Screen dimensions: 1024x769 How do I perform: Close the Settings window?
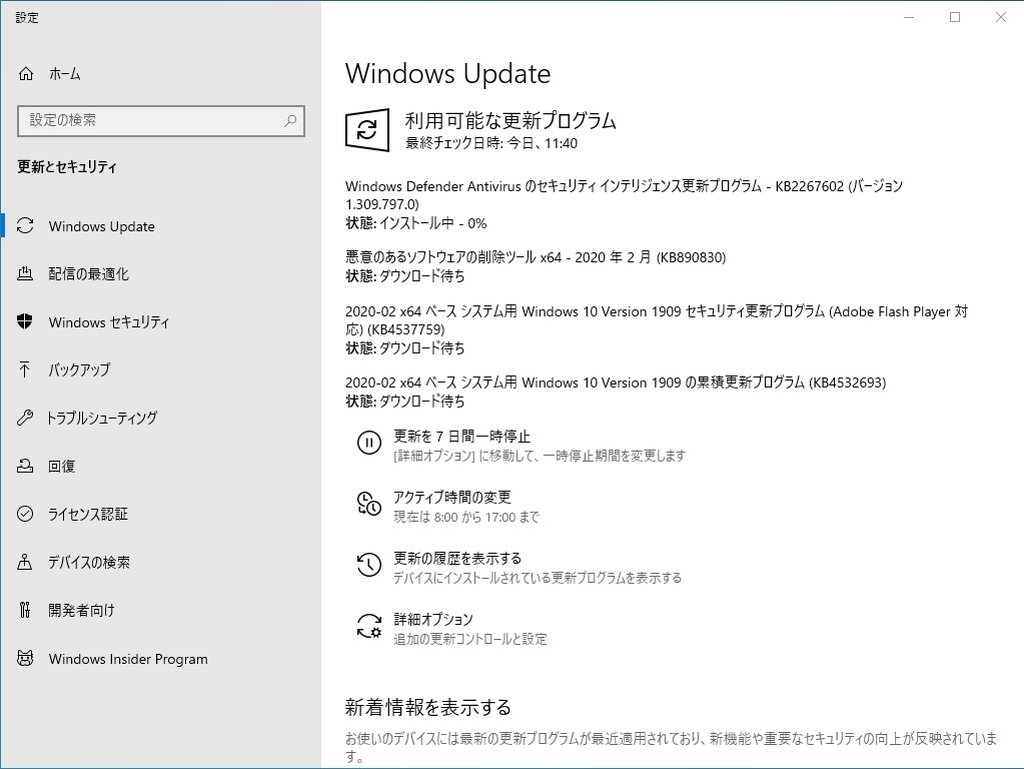coord(1000,18)
